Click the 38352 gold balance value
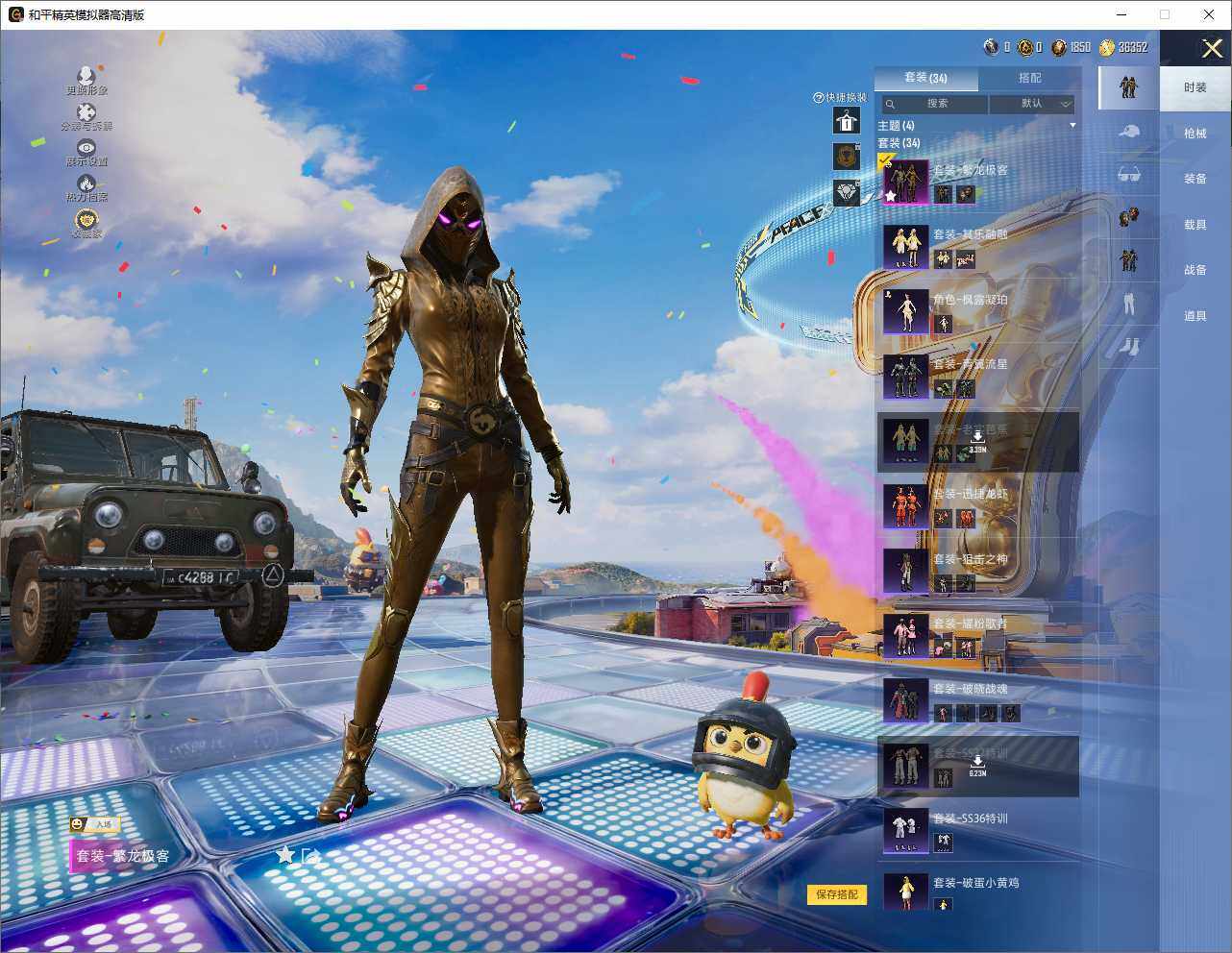The image size is (1232, 953). click(1133, 47)
